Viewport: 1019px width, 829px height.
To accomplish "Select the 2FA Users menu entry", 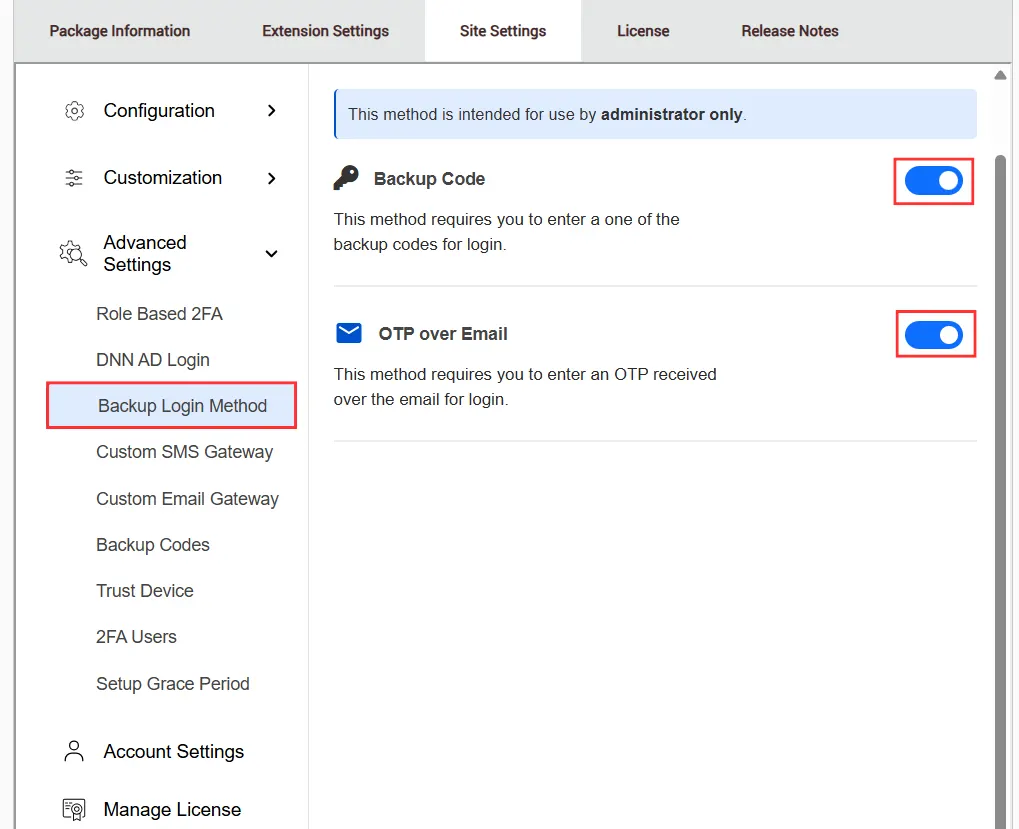I will [x=136, y=637].
